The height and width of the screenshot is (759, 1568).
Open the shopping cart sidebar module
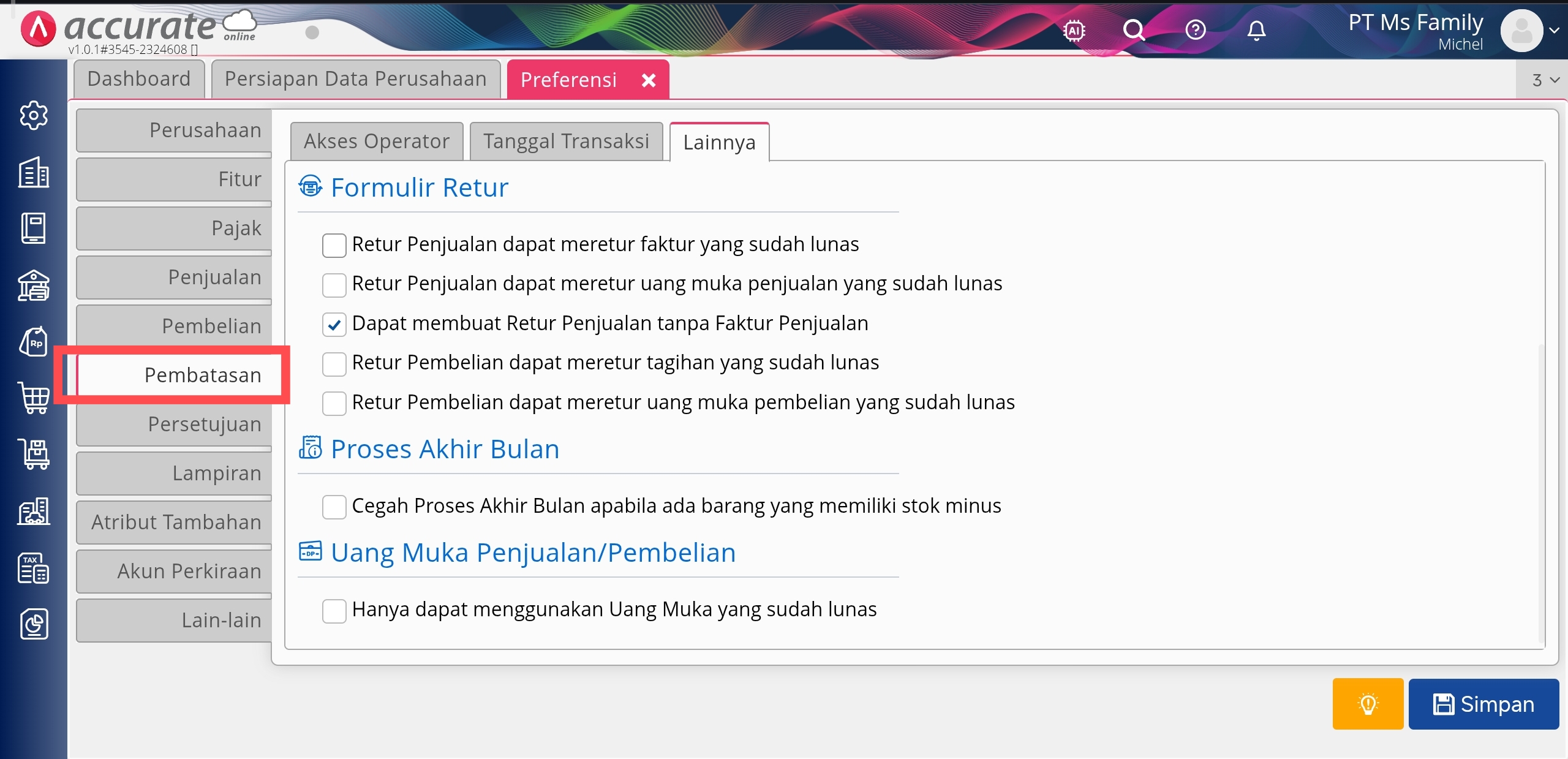34,398
